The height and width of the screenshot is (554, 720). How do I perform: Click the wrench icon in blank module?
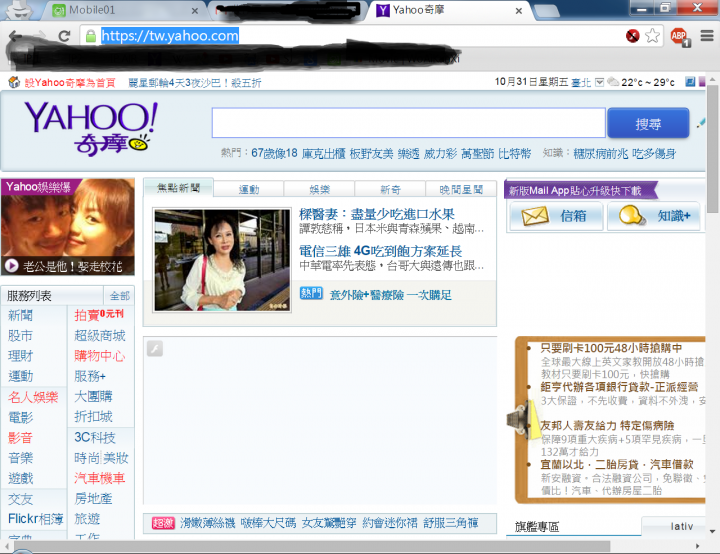coord(155,349)
